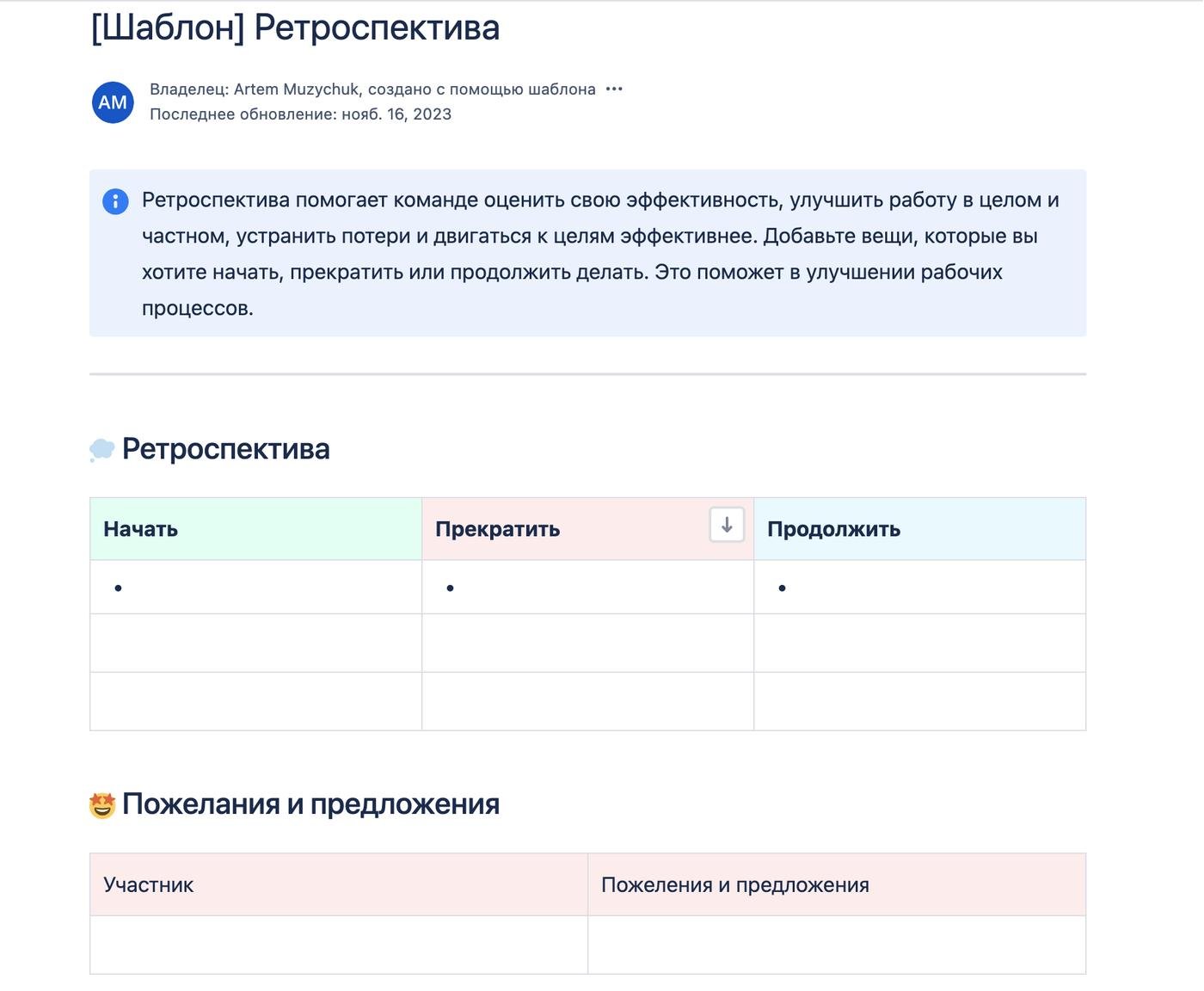1204x991 pixels.
Task: Click empty cell under Участник
Action: [338, 945]
